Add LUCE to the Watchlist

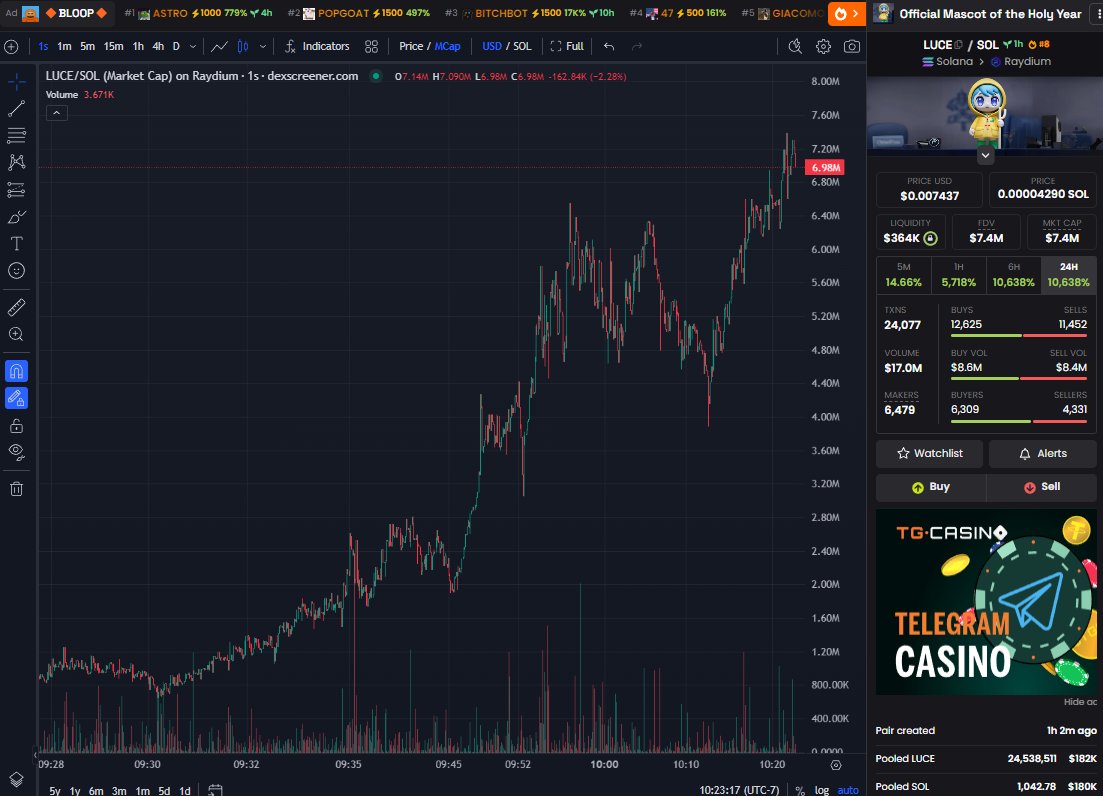click(x=928, y=454)
